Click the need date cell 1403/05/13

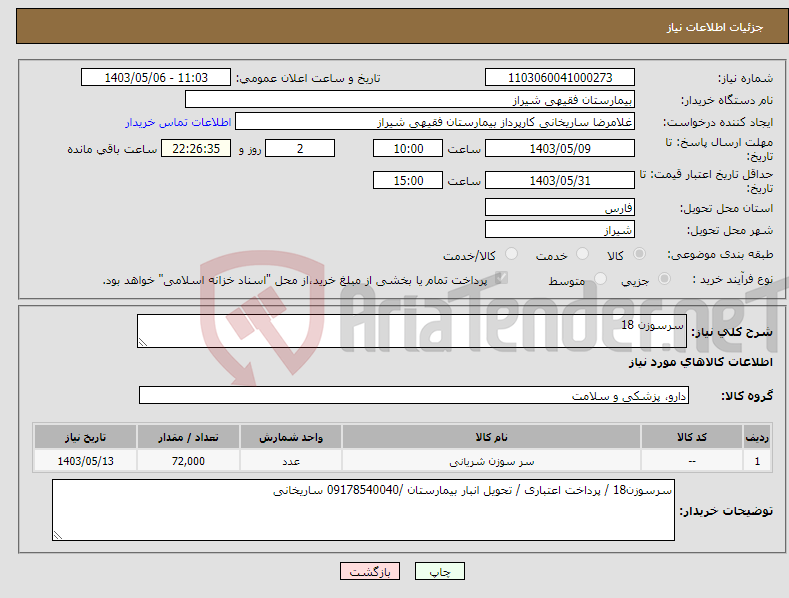coord(85,461)
